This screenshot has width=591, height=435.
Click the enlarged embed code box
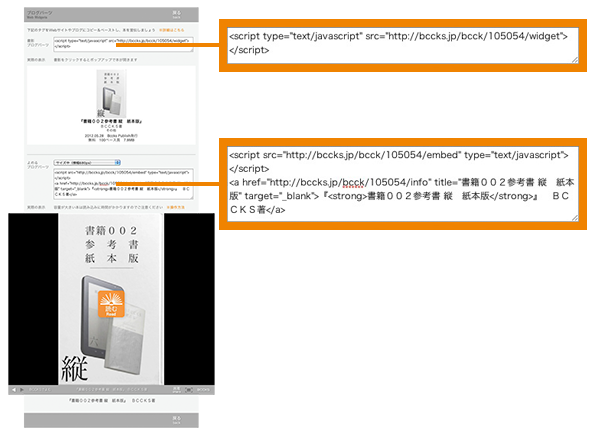tap(403, 183)
